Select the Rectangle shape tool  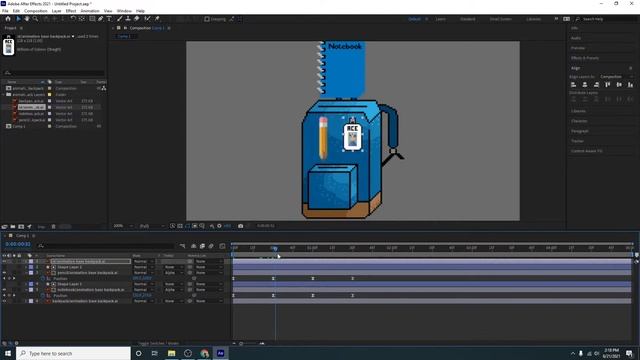pos(92,19)
